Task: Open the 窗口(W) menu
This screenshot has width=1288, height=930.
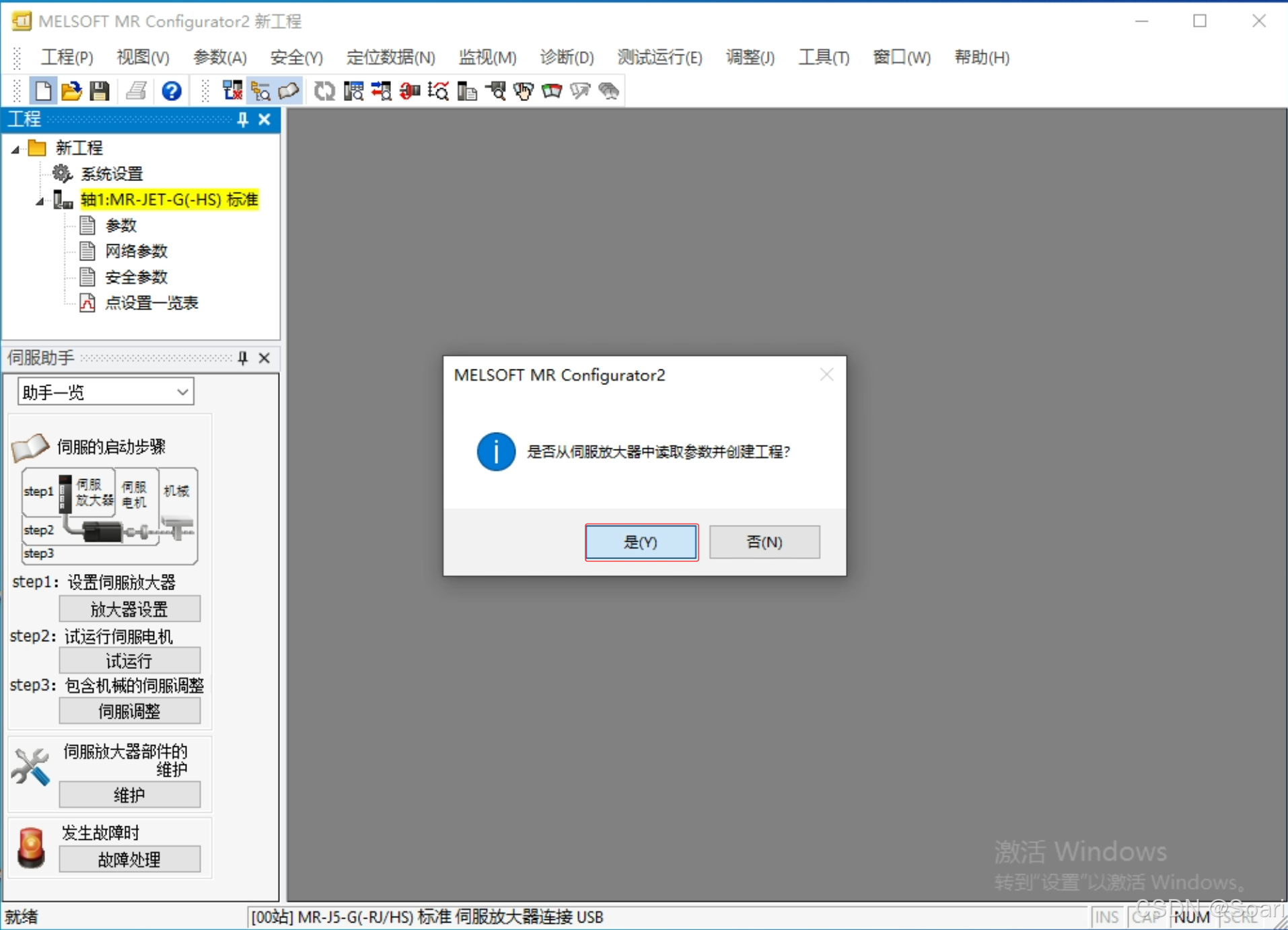Action: 902,58
